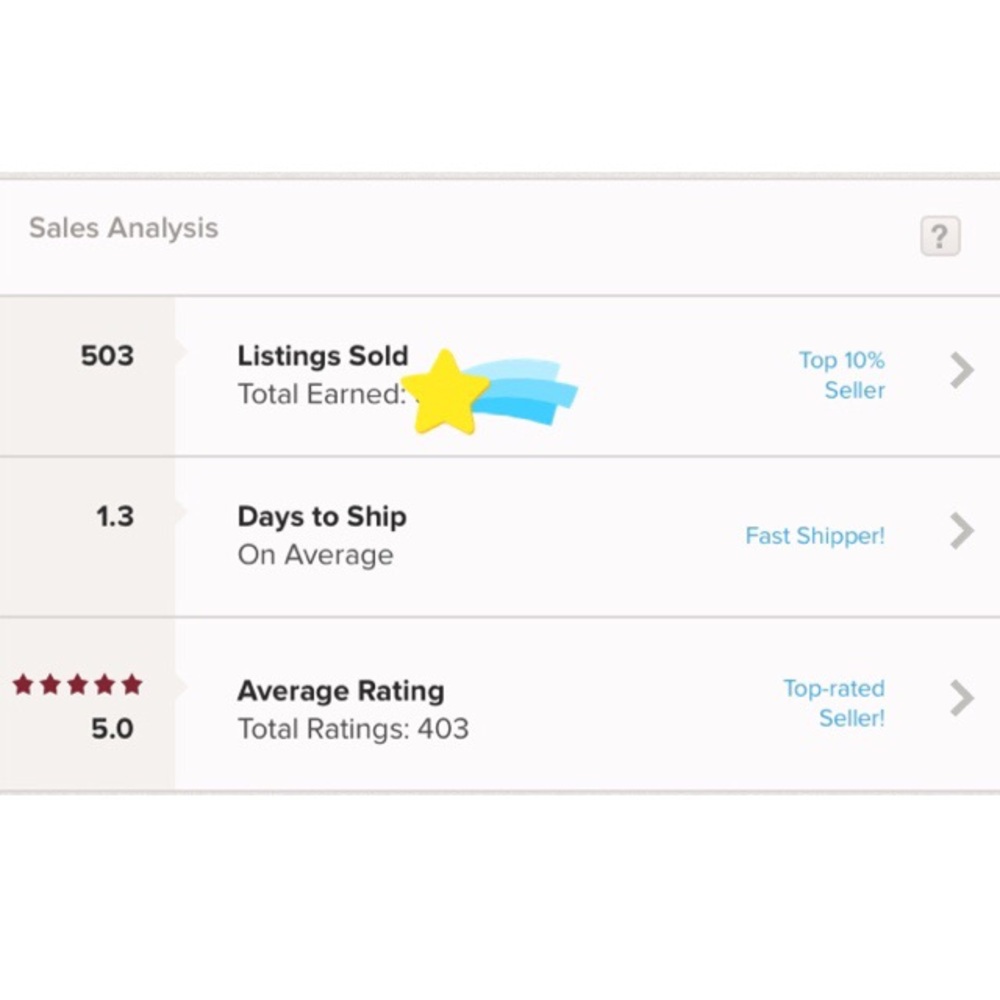The width and height of the screenshot is (1000, 1000).
Task: Click the first red rating star
Action: 23,685
